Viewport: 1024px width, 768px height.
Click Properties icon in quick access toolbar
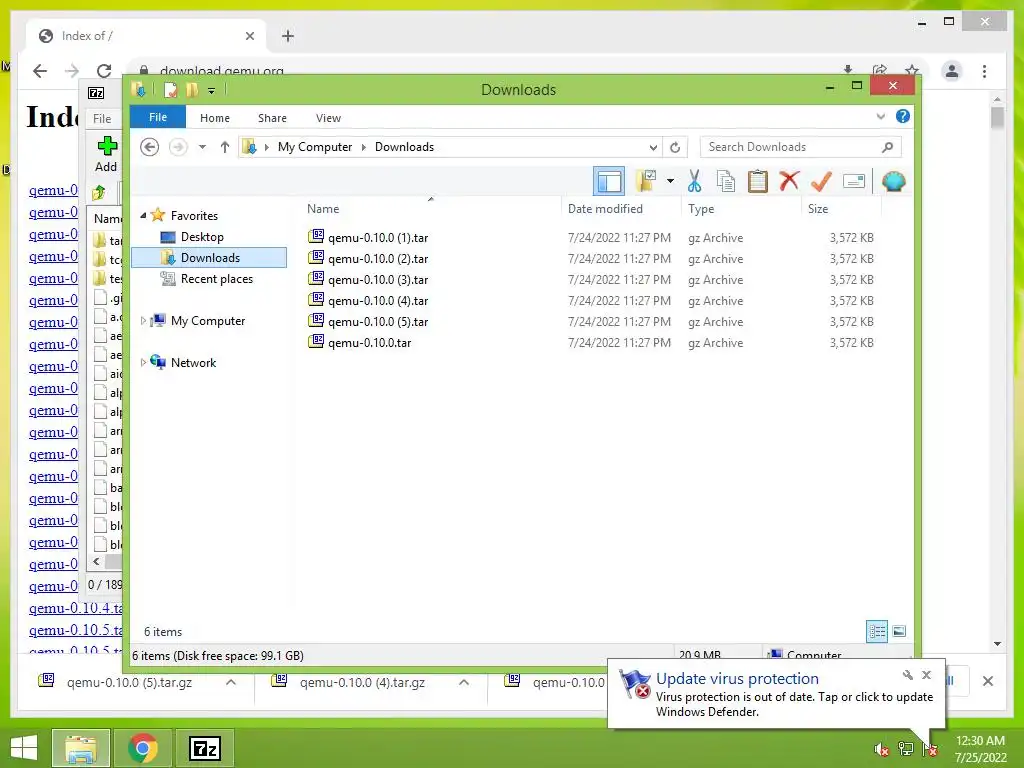tap(170, 90)
